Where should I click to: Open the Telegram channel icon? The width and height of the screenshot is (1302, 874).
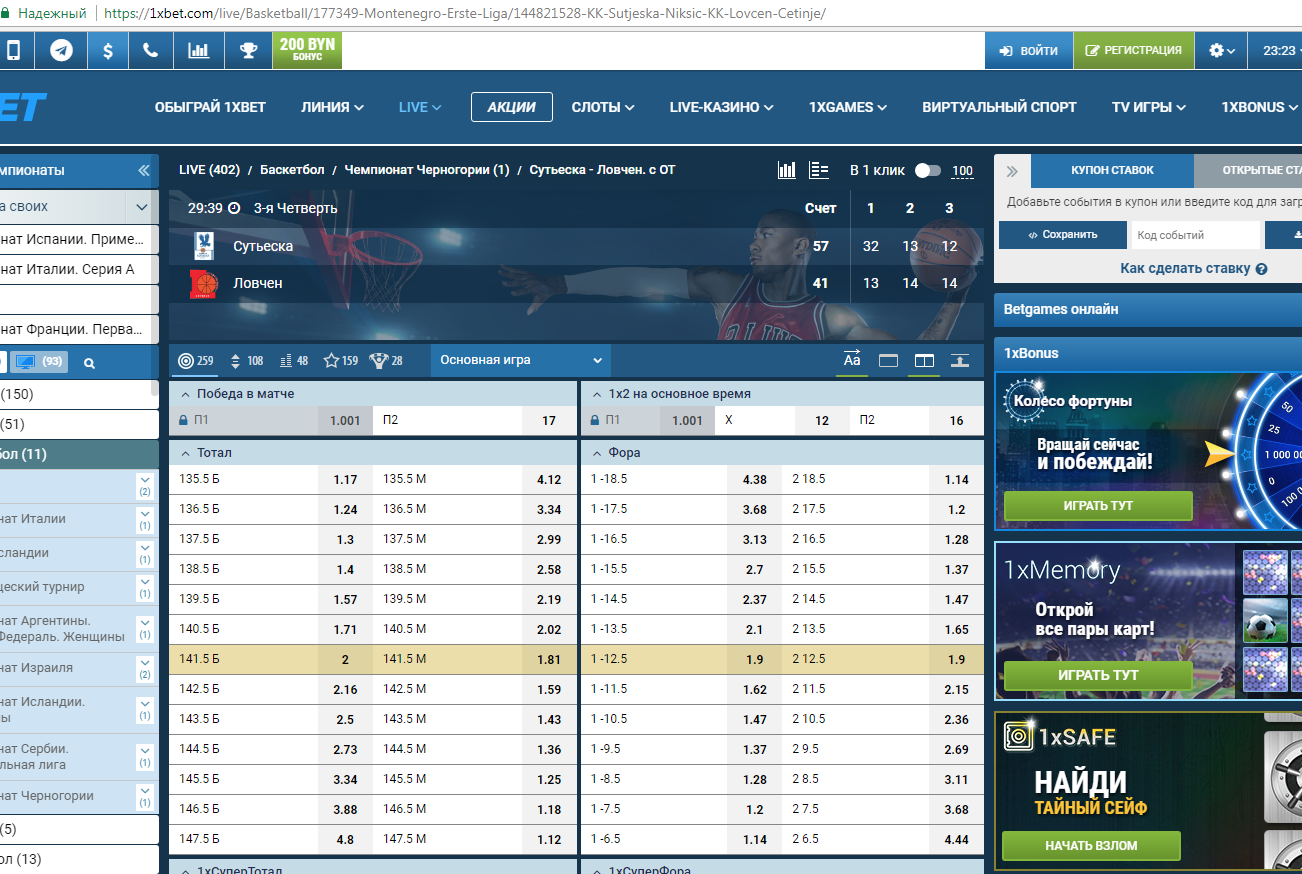[x=62, y=50]
